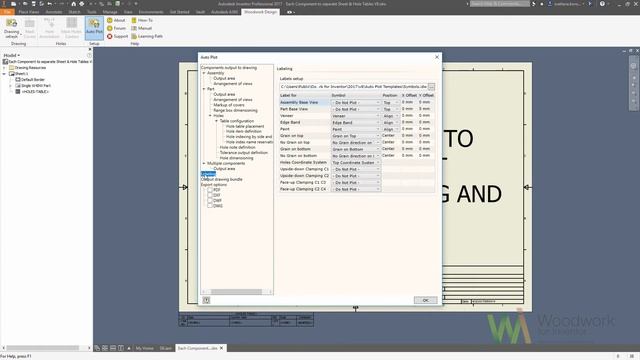Click the help icon in Auto Plot dialog footer
The width and height of the screenshot is (640, 360).
click(206, 300)
